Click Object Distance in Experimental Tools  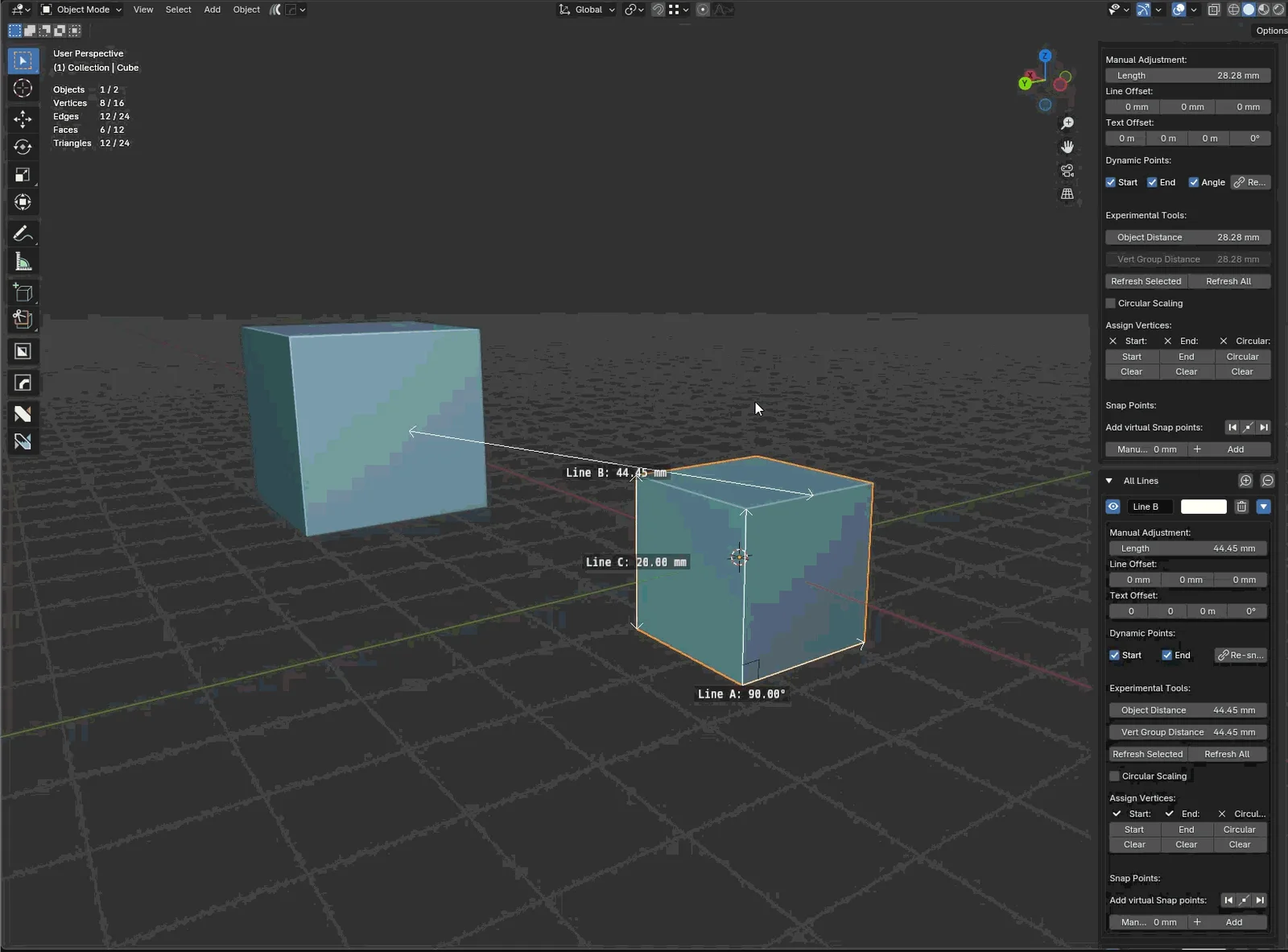1188,237
